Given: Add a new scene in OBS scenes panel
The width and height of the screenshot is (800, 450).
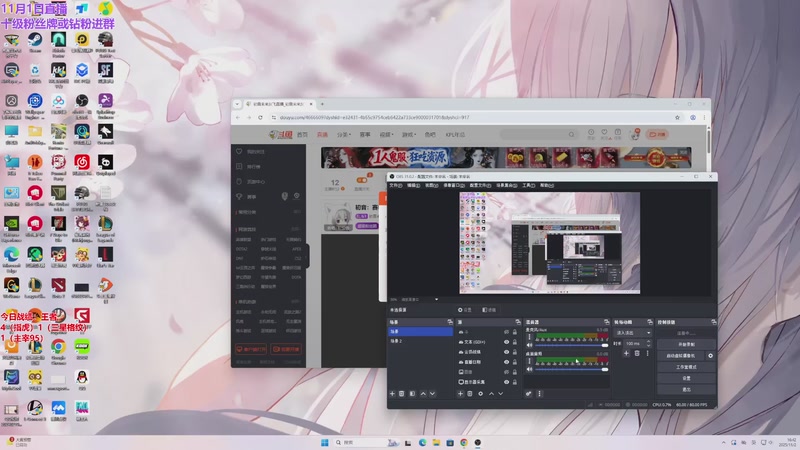Looking at the screenshot, I should 392,394.
